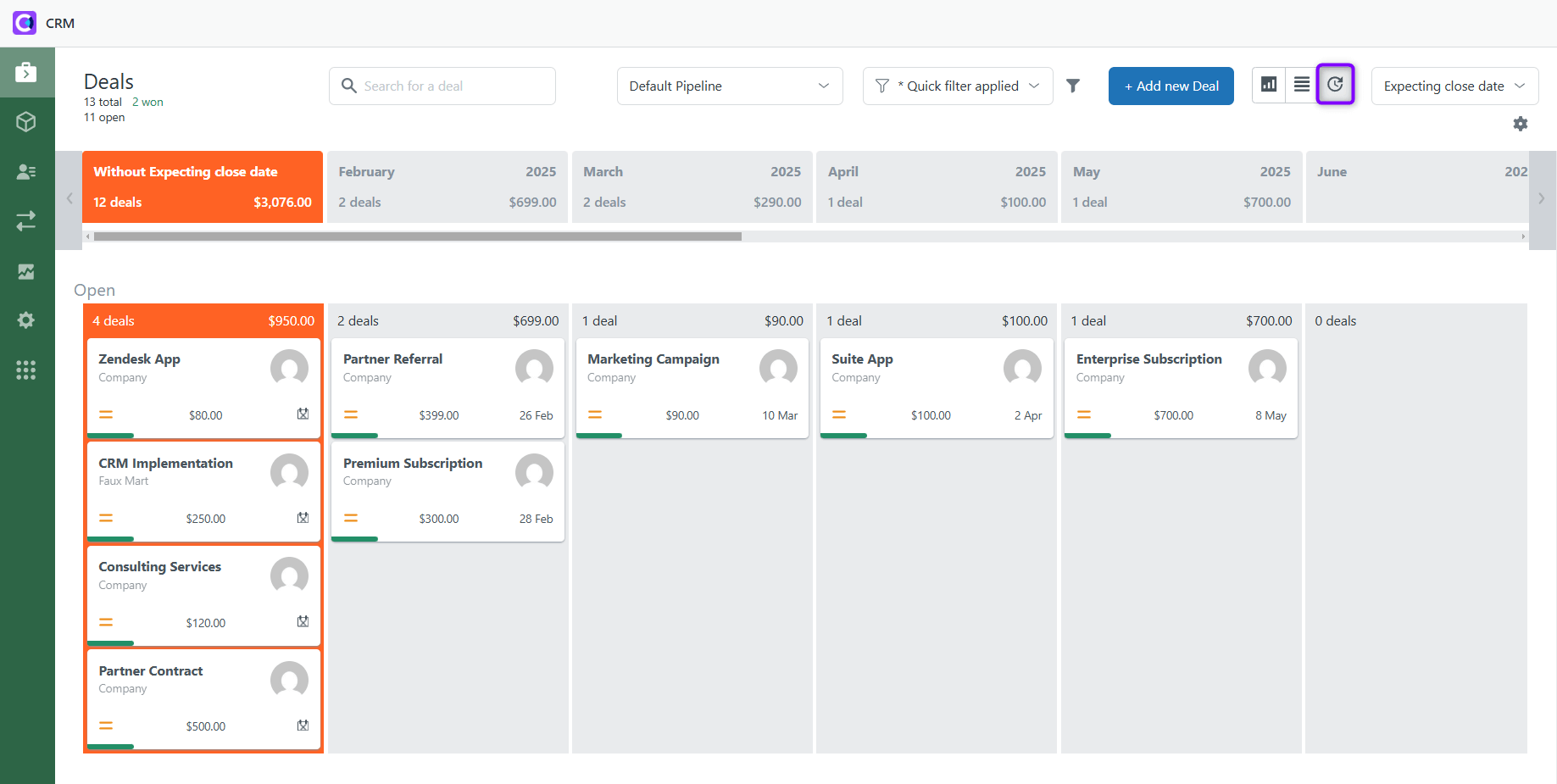The image size is (1557, 784).
Task: Open the activity calendar on the Zendesk App card
Action: pyautogui.click(x=303, y=414)
